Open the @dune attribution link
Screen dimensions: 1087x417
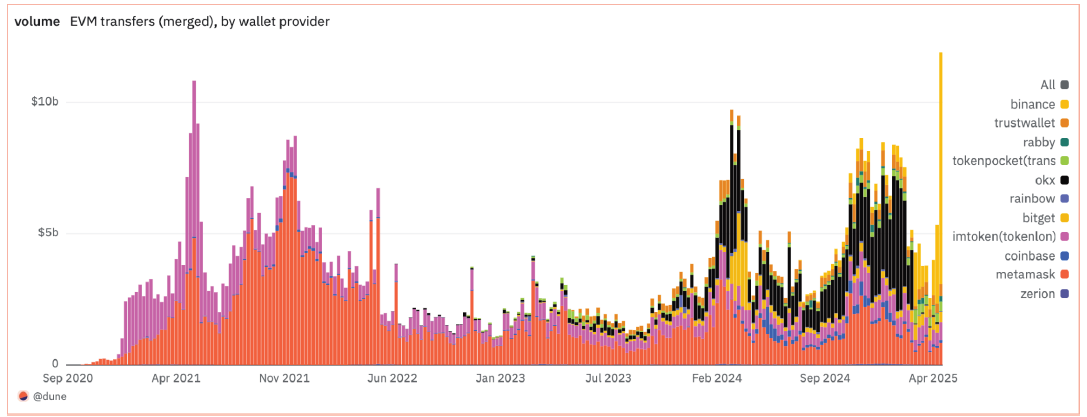(x=49, y=396)
